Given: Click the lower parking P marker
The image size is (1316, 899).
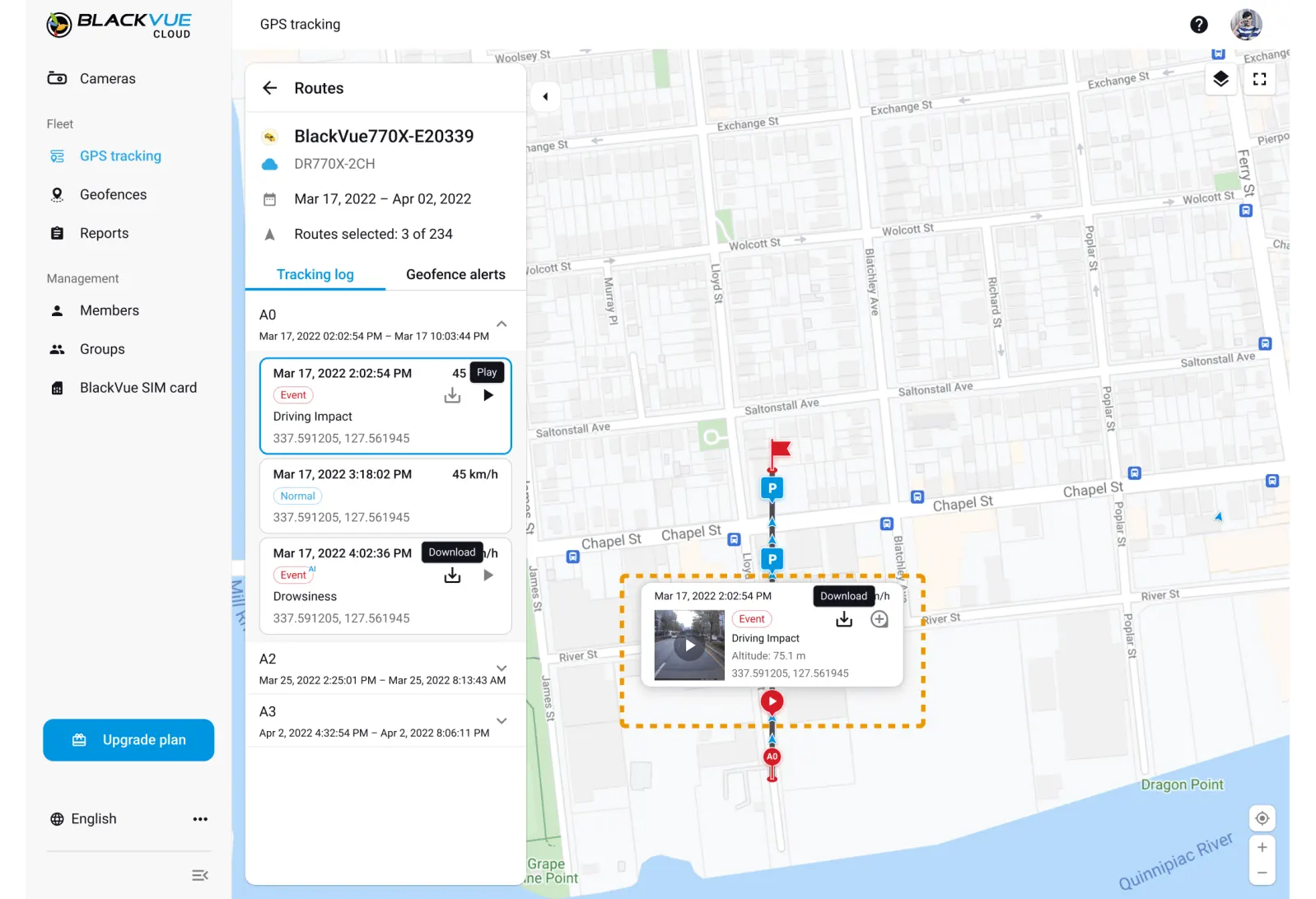Looking at the screenshot, I should tap(772, 559).
